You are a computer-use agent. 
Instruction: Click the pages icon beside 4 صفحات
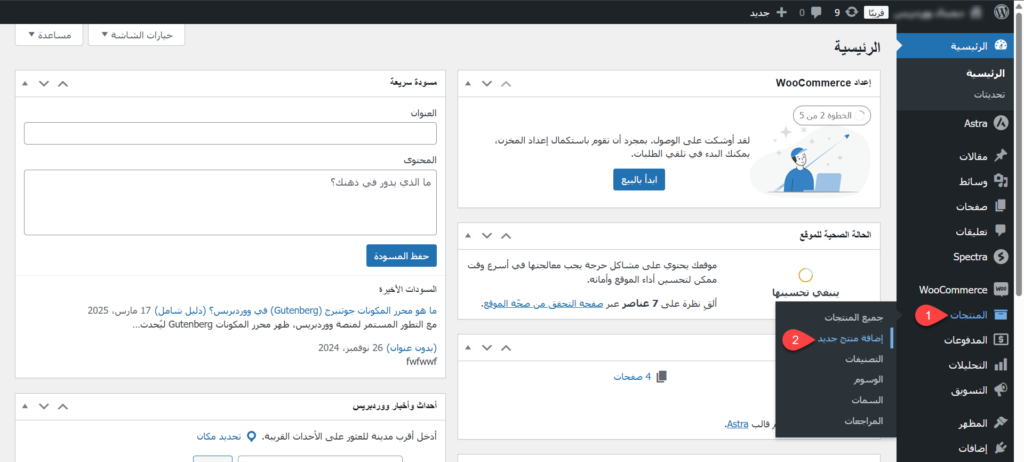click(662, 376)
